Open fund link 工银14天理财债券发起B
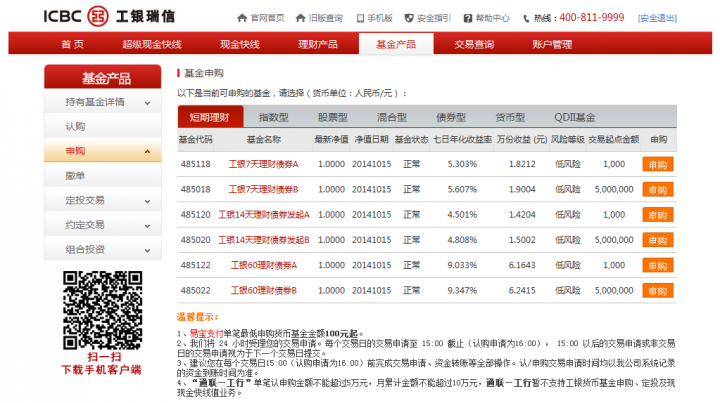 tap(264, 240)
